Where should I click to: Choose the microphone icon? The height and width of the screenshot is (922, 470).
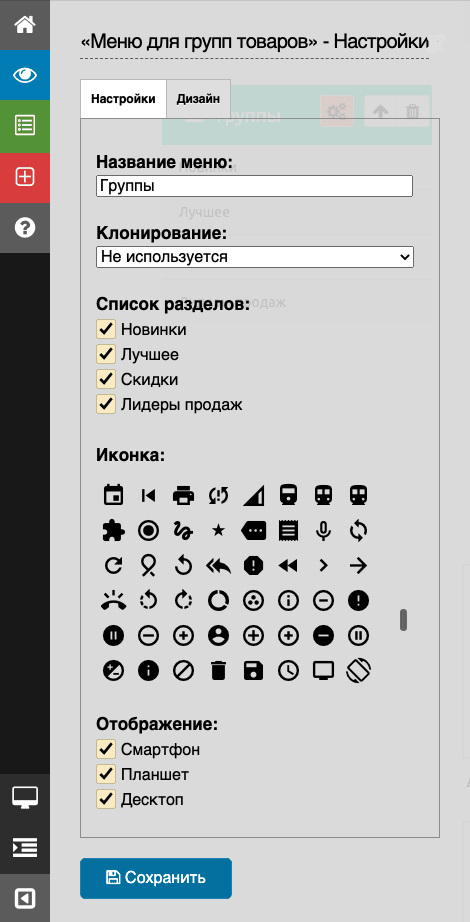point(323,531)
